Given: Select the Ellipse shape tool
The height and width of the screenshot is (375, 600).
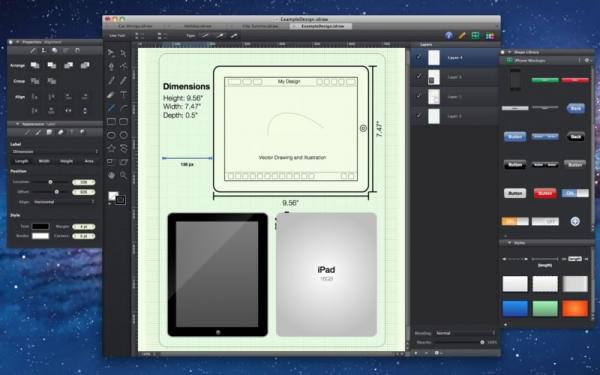Looking at the screenshot, I should [111, 135].
